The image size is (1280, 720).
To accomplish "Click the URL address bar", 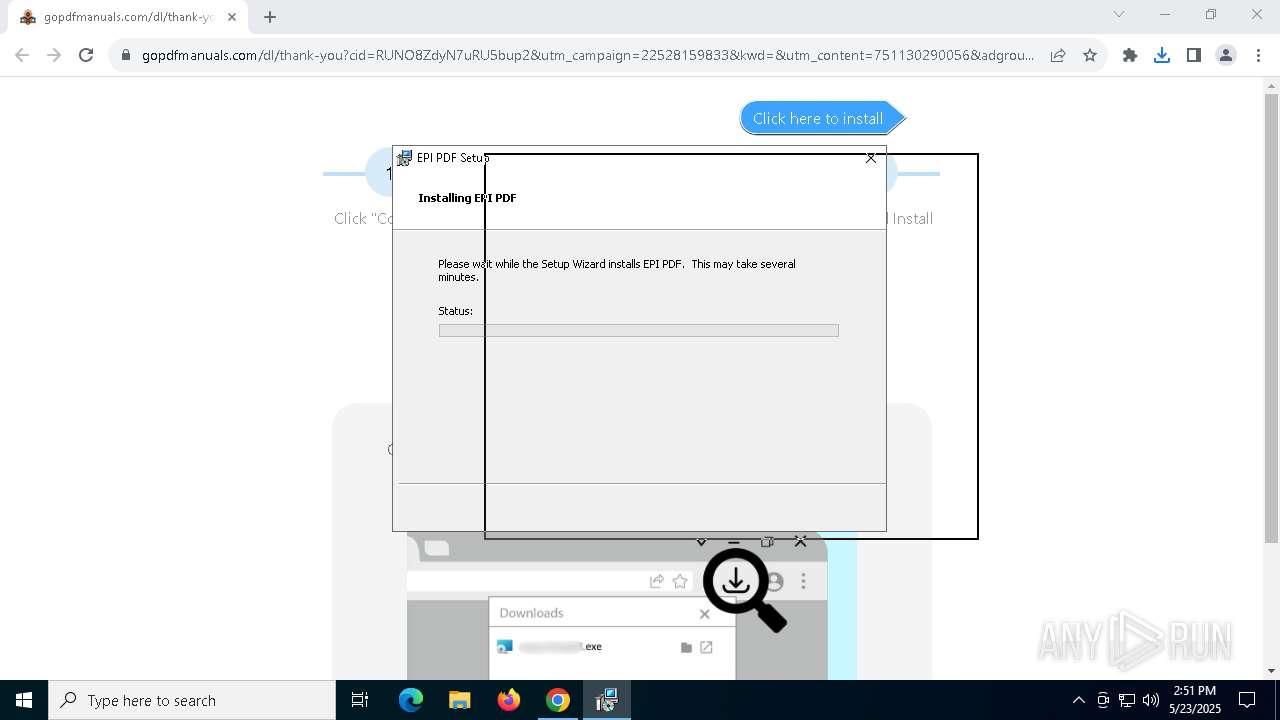I will pos(588,55).
